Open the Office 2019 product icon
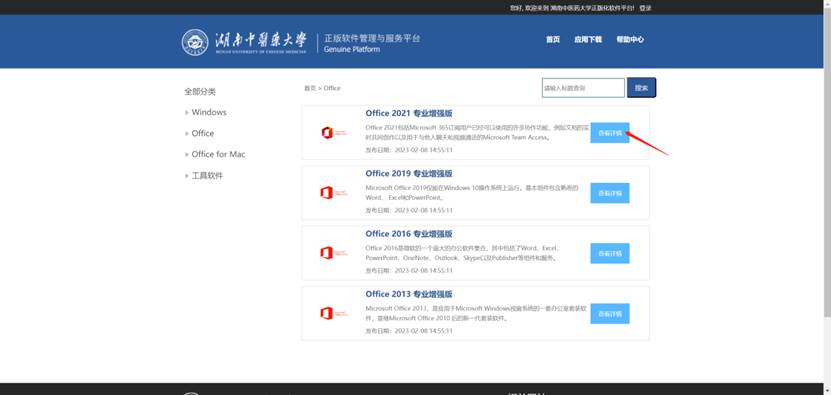The width and height of the screenshot is (831, 395). pyautogui.click(x=333, y=193)
